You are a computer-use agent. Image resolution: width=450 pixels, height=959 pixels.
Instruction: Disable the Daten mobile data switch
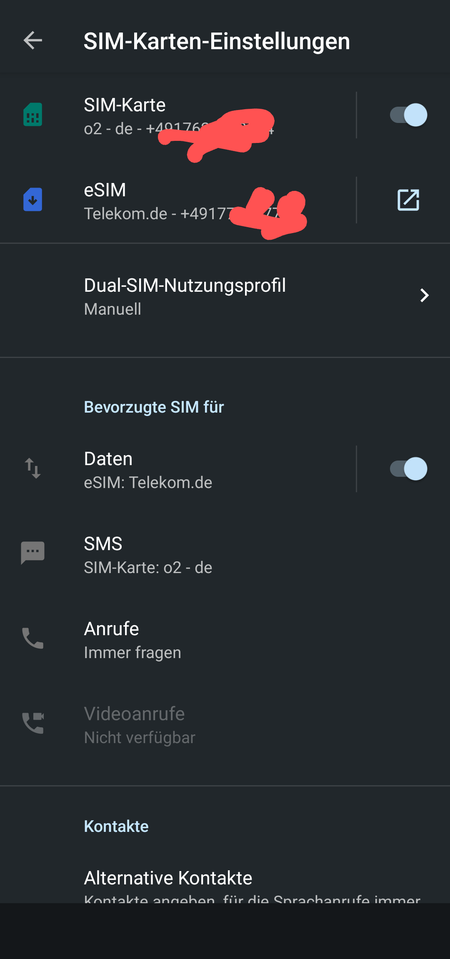coord(408,469)
